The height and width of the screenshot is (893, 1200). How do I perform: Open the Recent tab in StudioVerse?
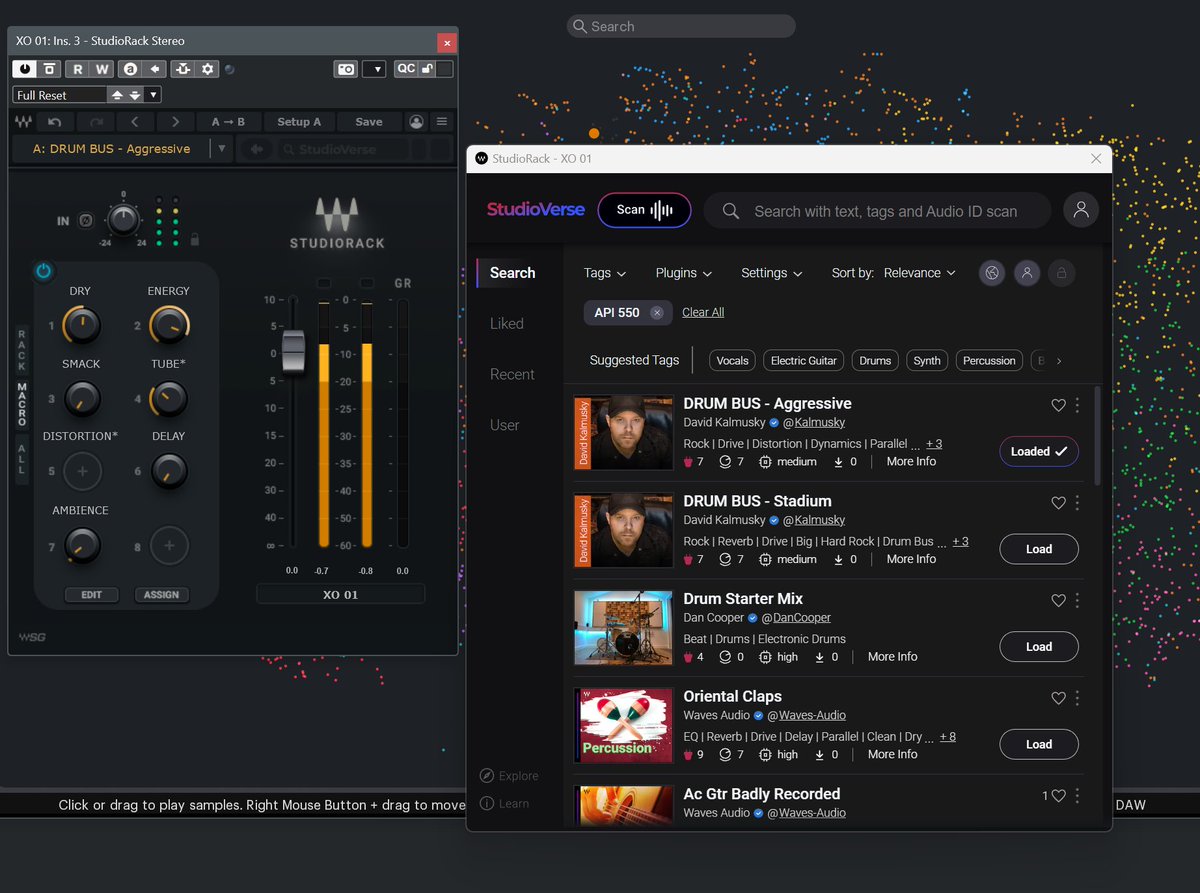coord(512,374)
